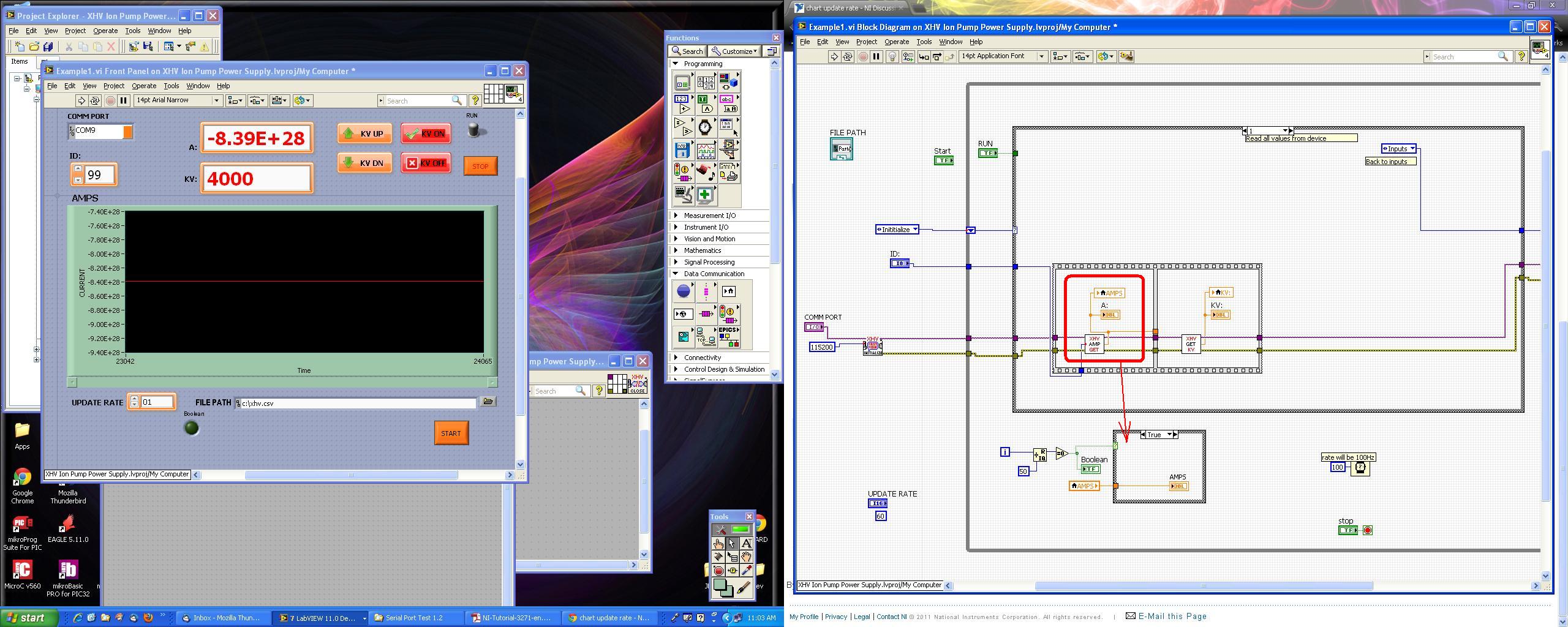1568x627 pixels.
Task: Click Run Continuously in Block Diagram toolbar
Action: click(x=848, y=56)
